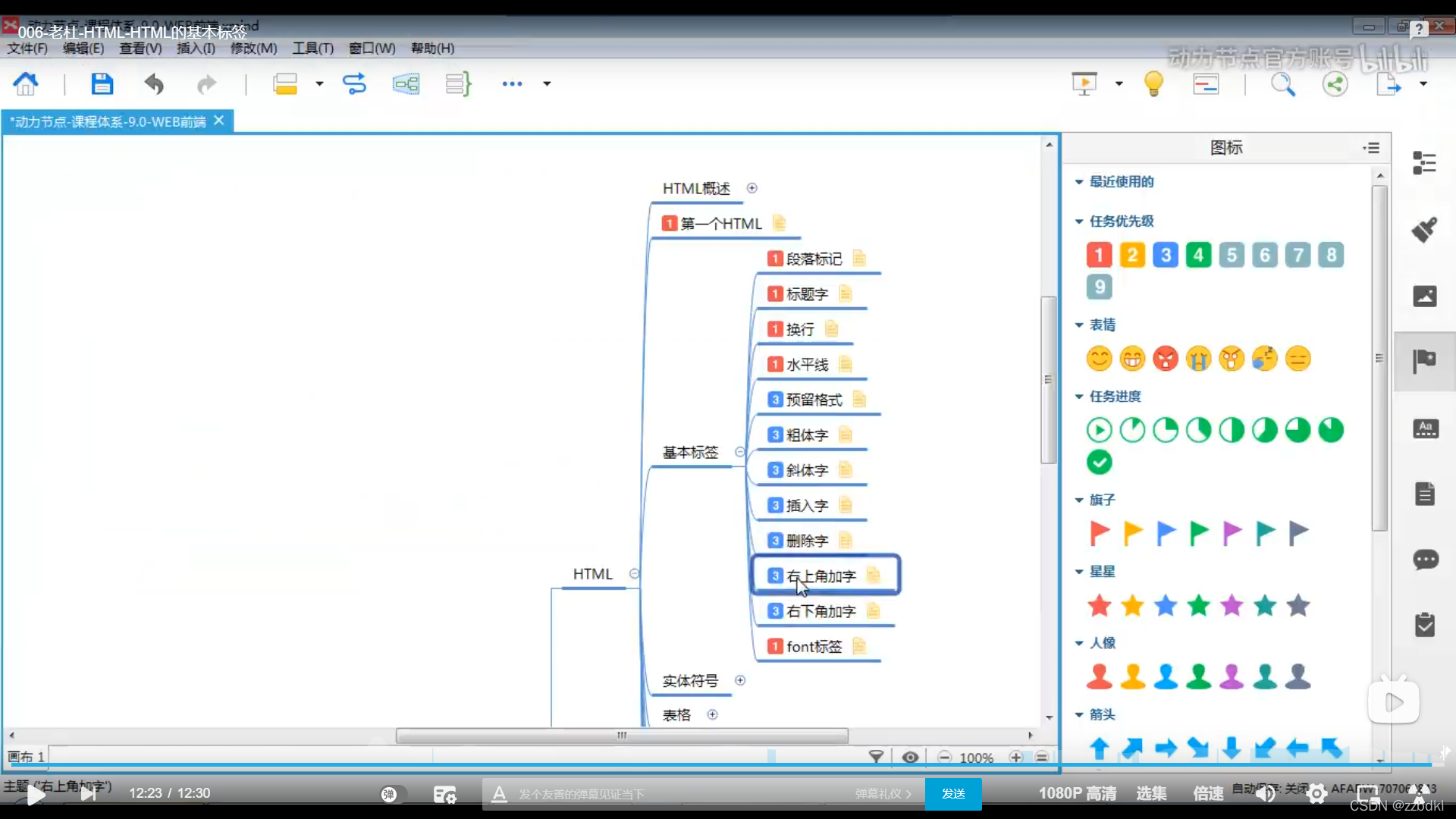Select the angry red face emoticon

tap(1166, 359)
